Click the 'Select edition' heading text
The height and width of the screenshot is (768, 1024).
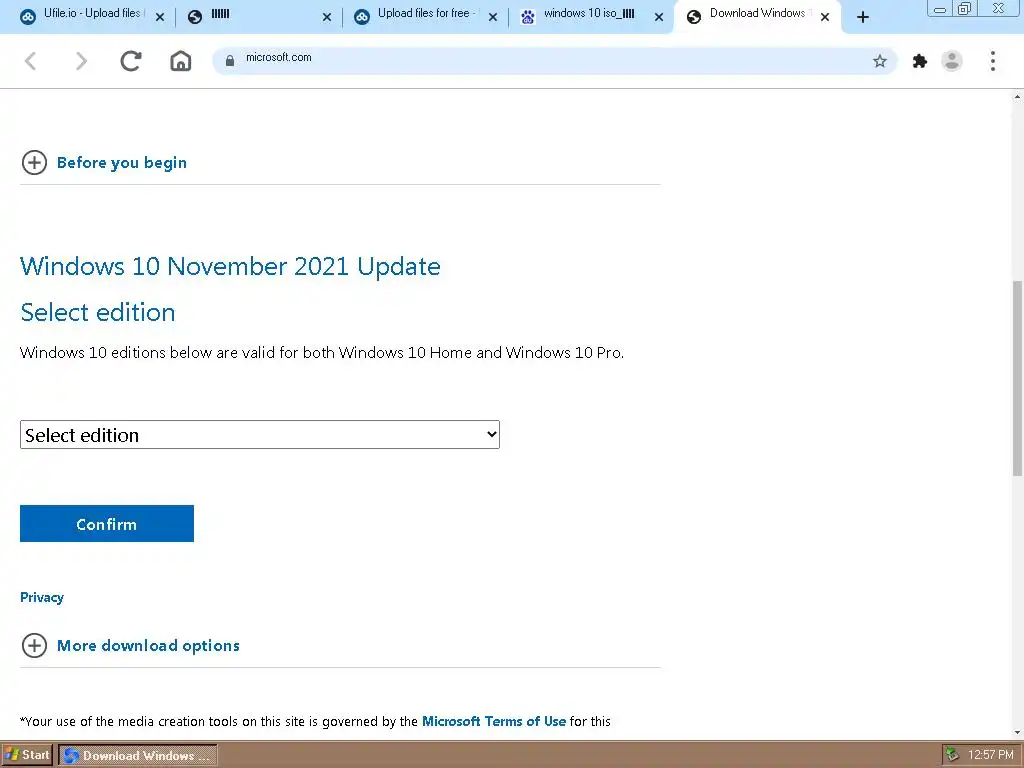click(x=98, y=312)
